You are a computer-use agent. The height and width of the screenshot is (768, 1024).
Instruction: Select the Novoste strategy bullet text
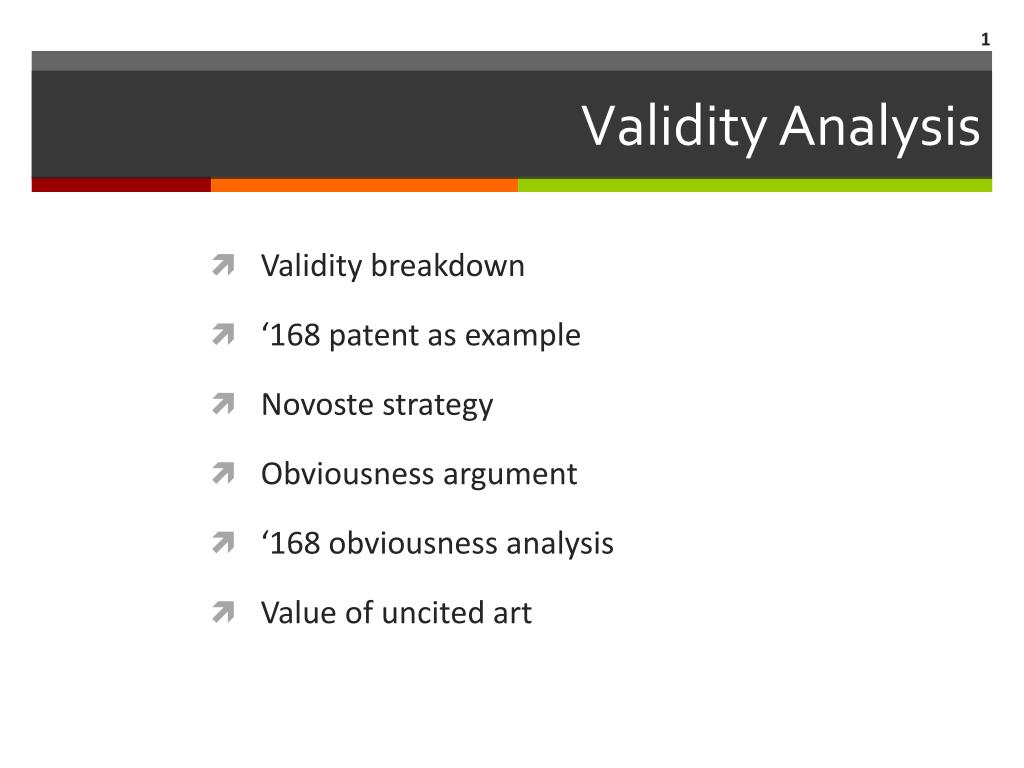tap(377, 405)
